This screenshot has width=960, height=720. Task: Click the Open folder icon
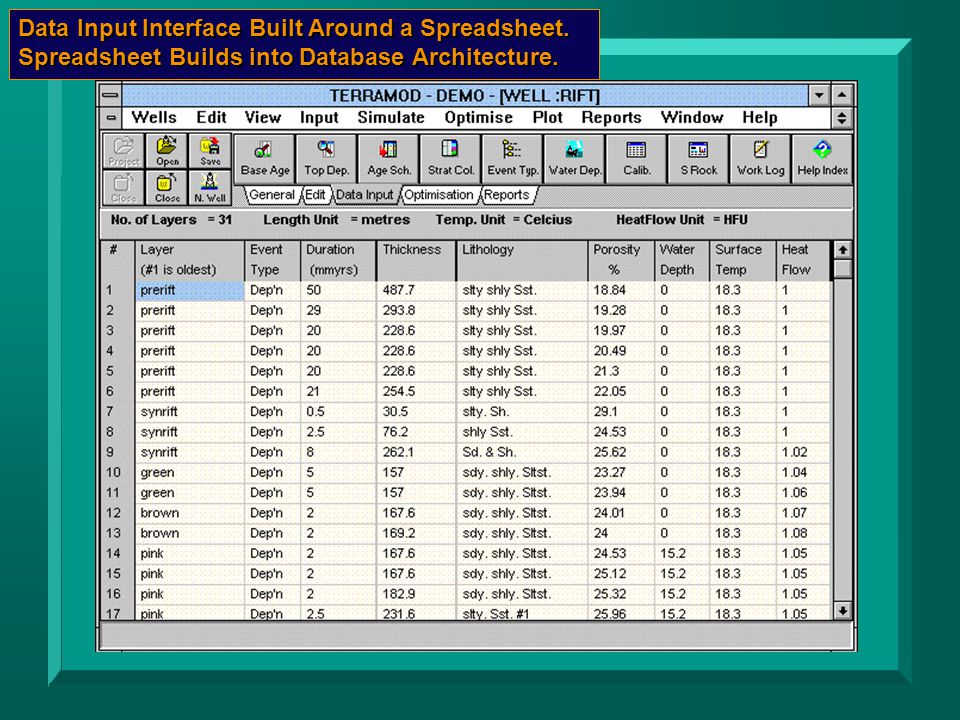click(x=167, y=151)
